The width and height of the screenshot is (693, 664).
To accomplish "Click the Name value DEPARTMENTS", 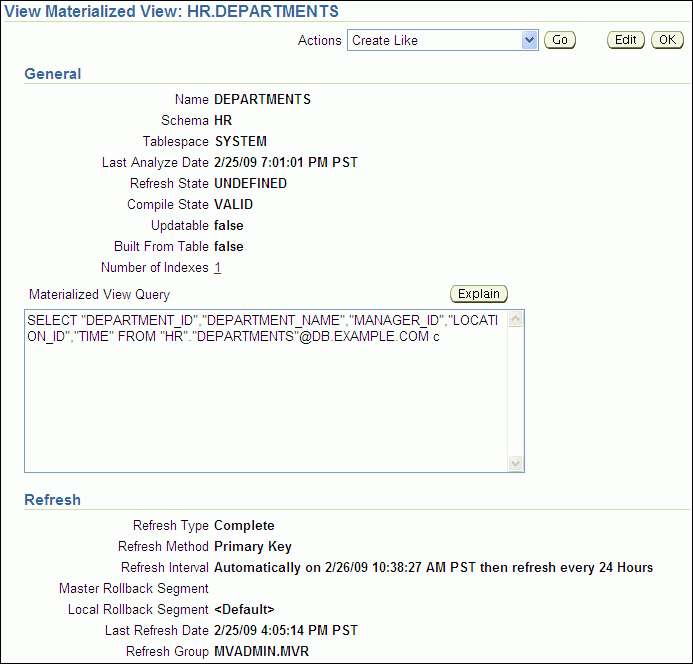I will [x=263, y=100].
